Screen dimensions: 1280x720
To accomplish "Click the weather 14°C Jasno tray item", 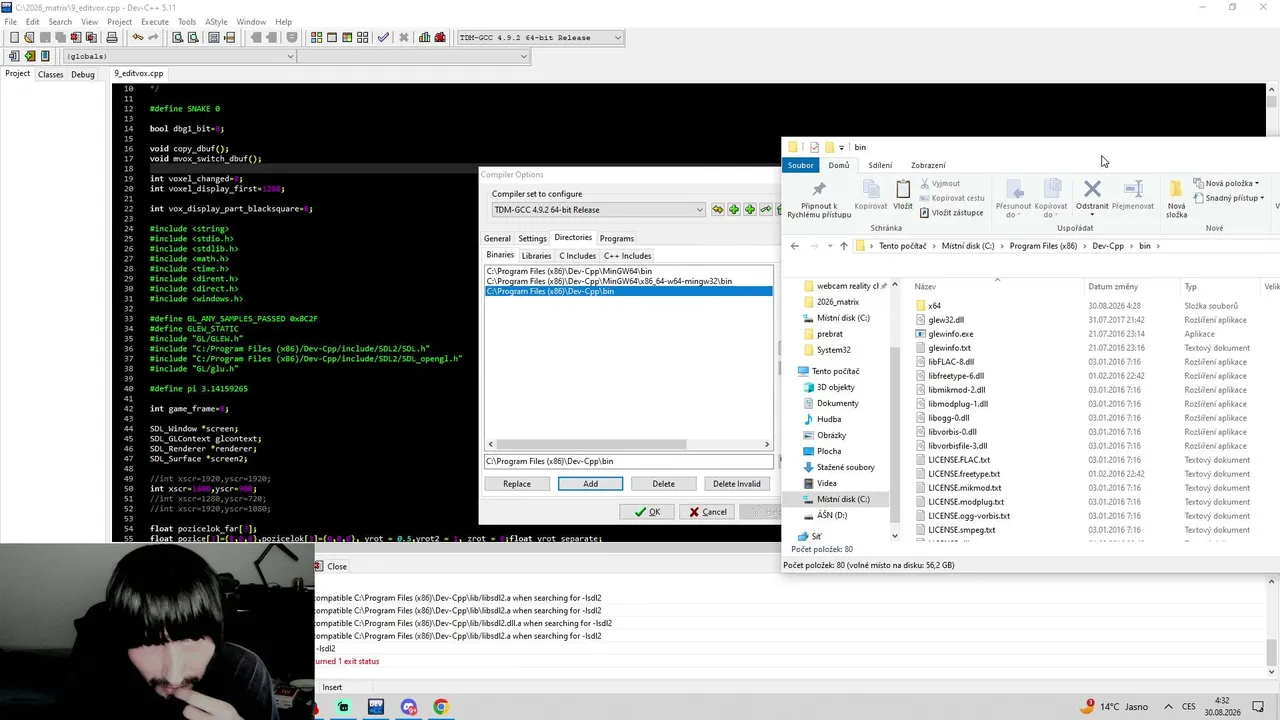I will pyautogui.click(x=1115, y=707).
